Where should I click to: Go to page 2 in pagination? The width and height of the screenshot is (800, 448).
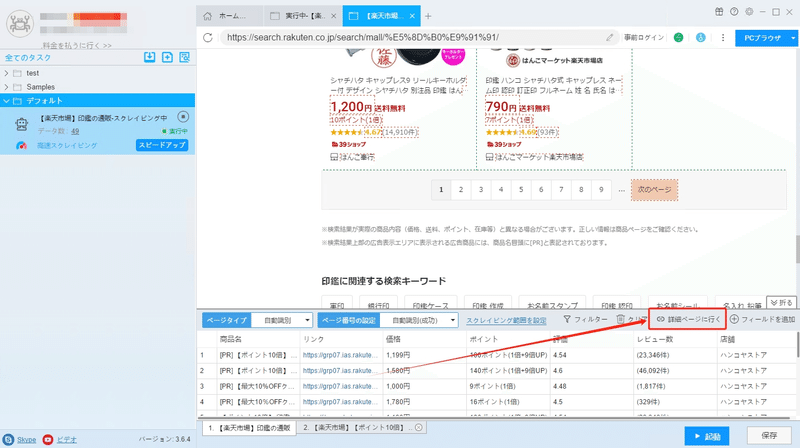tap(461, 190)
